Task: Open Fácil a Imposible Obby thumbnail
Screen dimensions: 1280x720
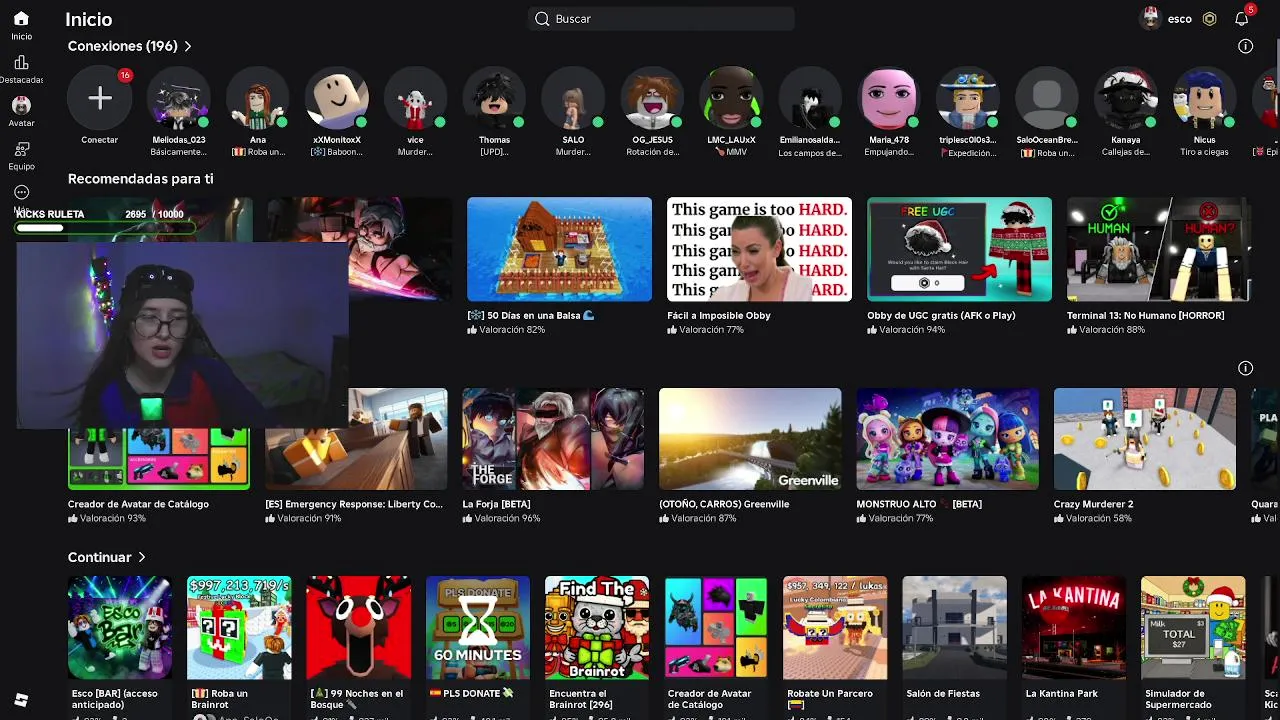Action: point(759,249)
